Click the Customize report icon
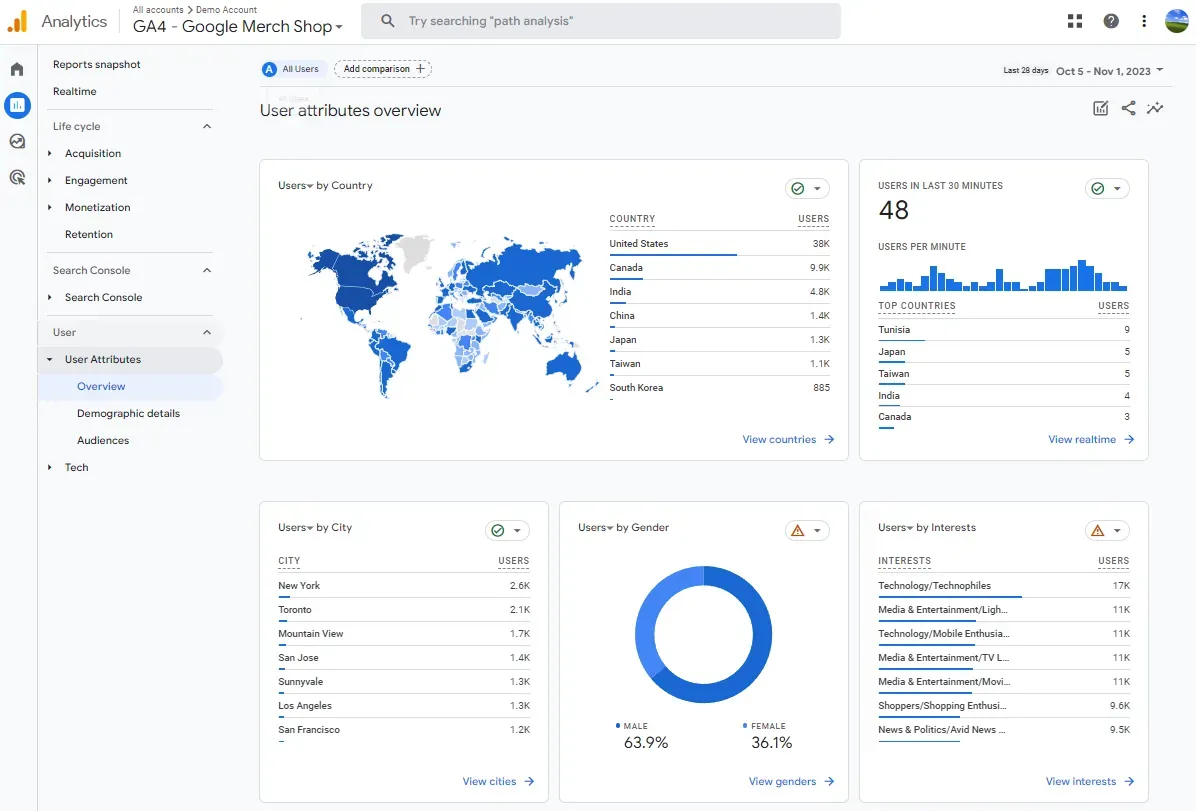Viewport: 1196px width, 811px height. 1101,108
